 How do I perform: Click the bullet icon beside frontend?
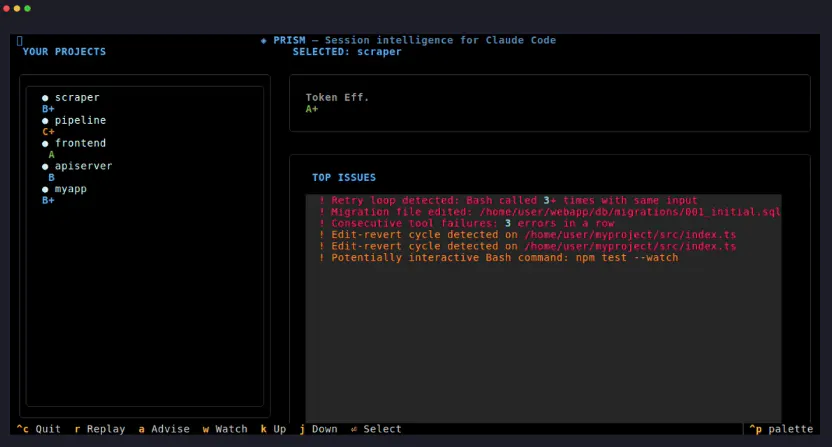click(45, 144)
